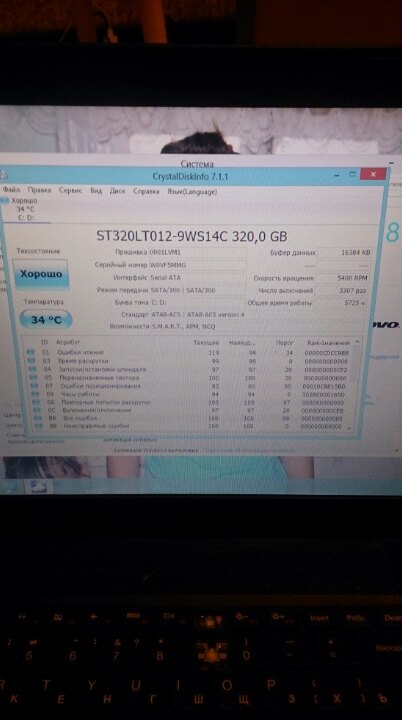The width and height of the screenshot is (402, 720).
Task: Open the Язык(Language) menu
Action: coord(192,192)
